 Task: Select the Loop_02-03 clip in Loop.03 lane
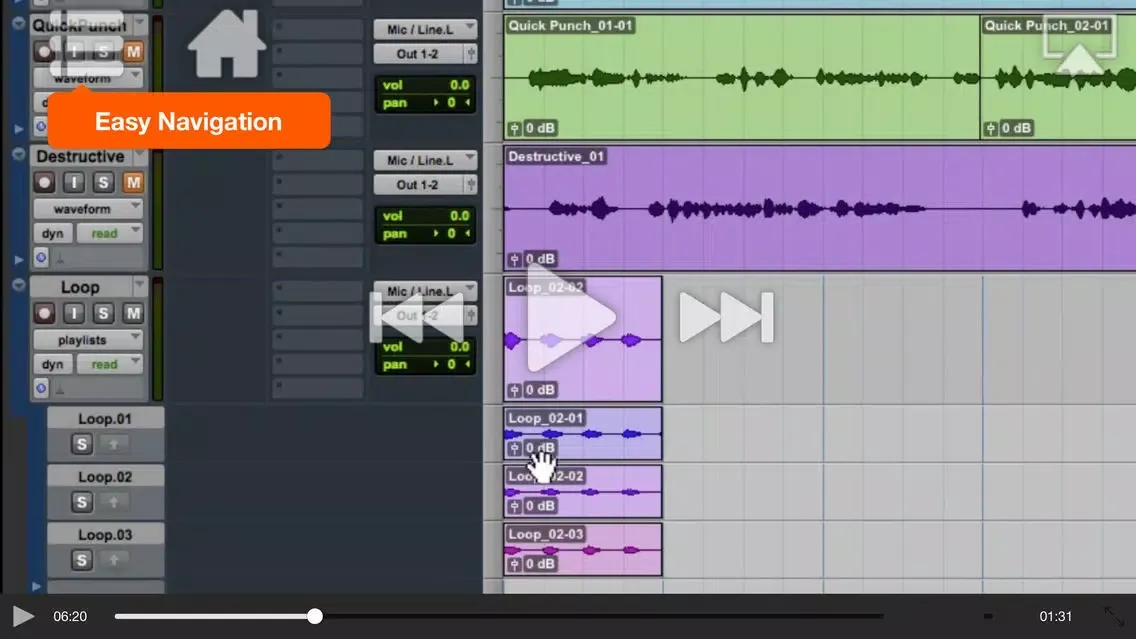[x=582, y=549]
